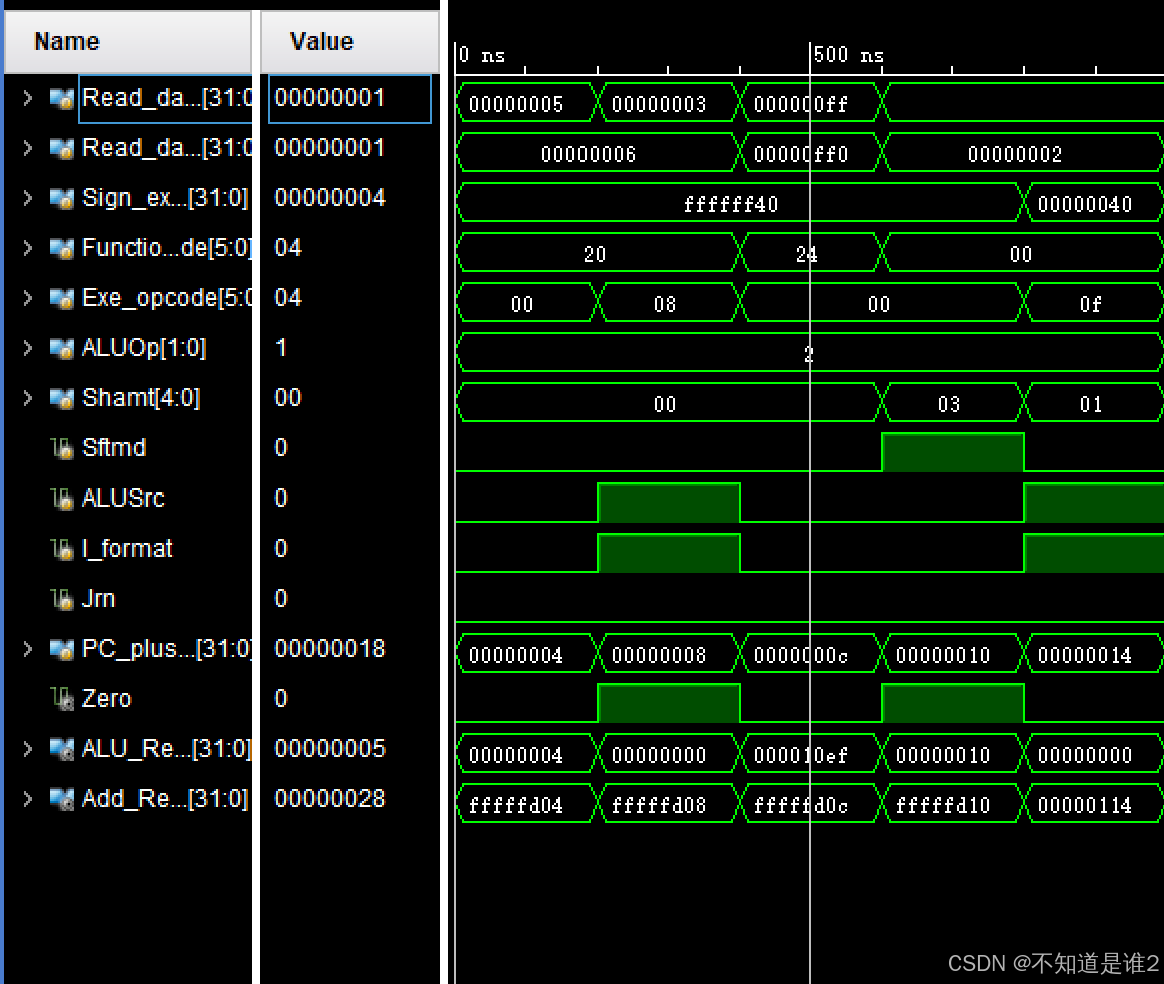Screen dimensions: 1164x984
Task: Click the Name column header
Action: pos(66,41)
